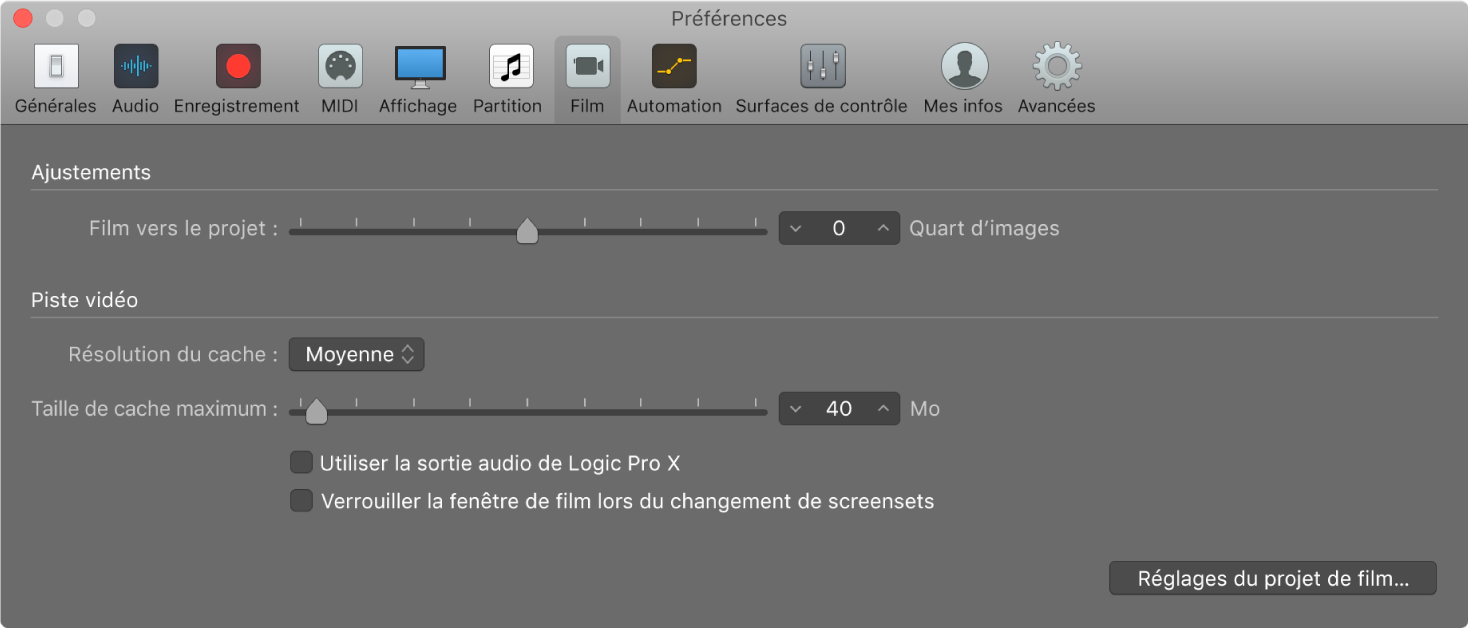This screenshot has height=628, width=1468.
Task: Open the Générales preferences tab
Action: (x=55, y=65)
